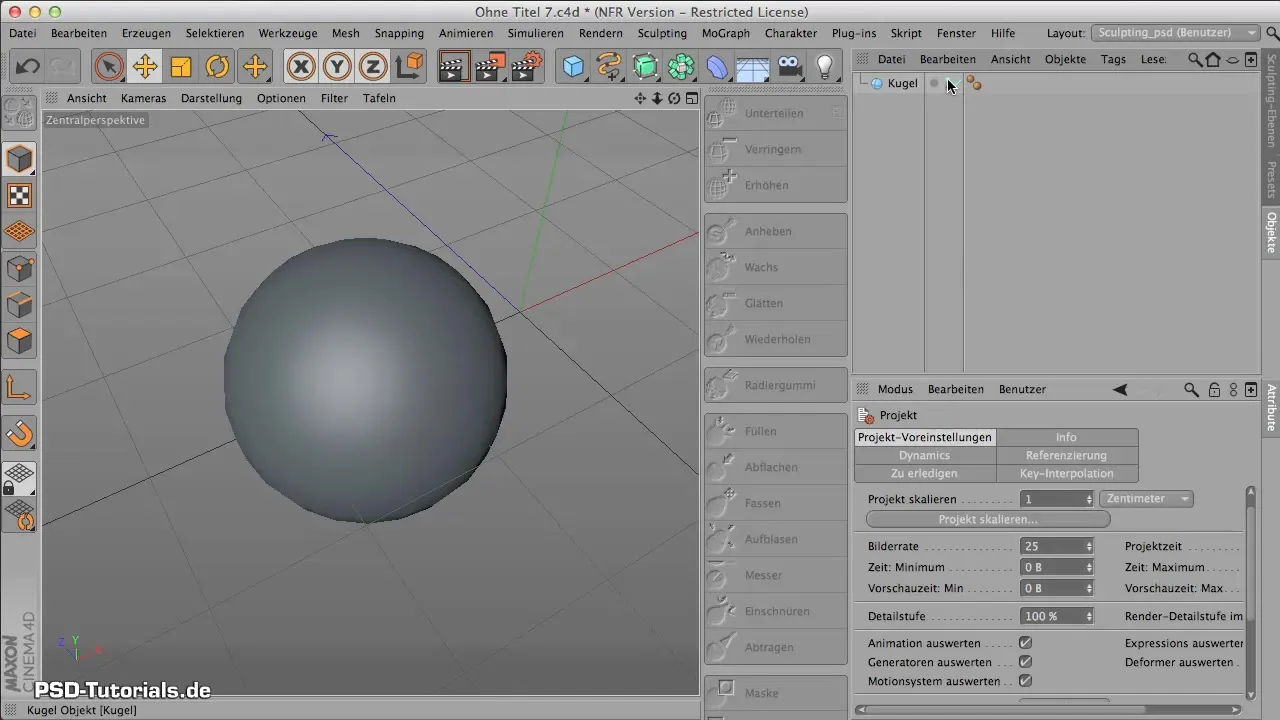The height and width of the screenshot is (720, 1280).
Task: Toggle the Z axis lock
Action: [x=373, y=67]
